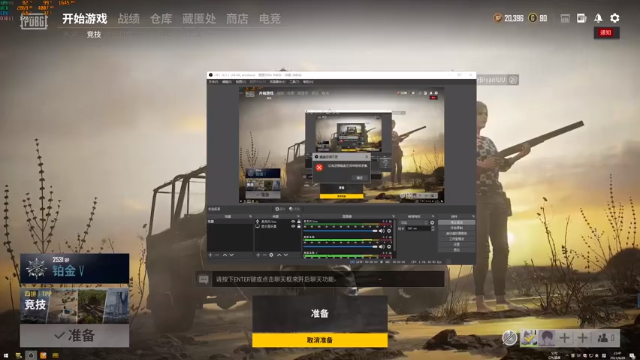Click the BP currency icon
Image resolution: width=640 pixels, height=360 pixels.
click(x=498, y=18)
